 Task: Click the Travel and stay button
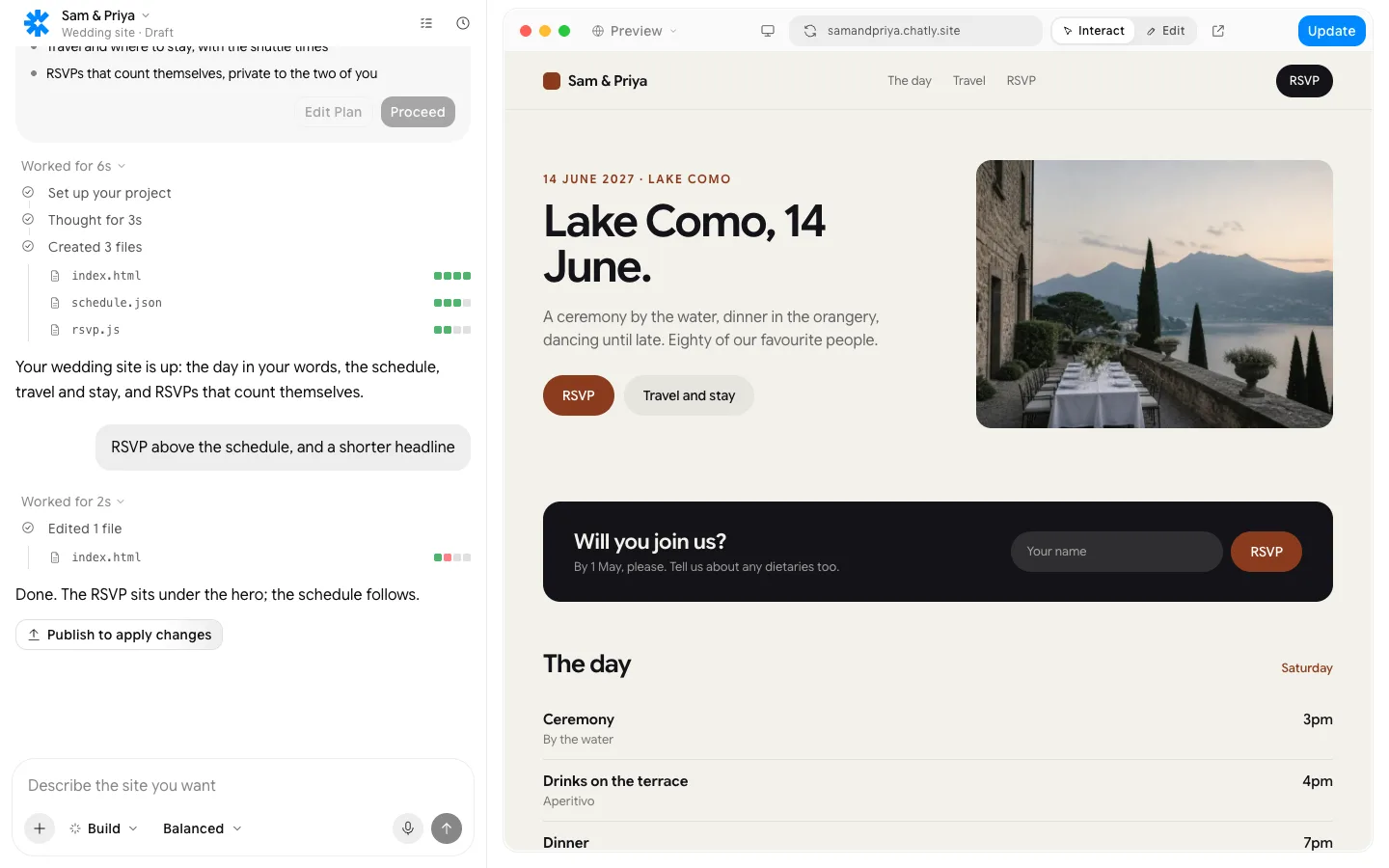click(x=689, y=395)
